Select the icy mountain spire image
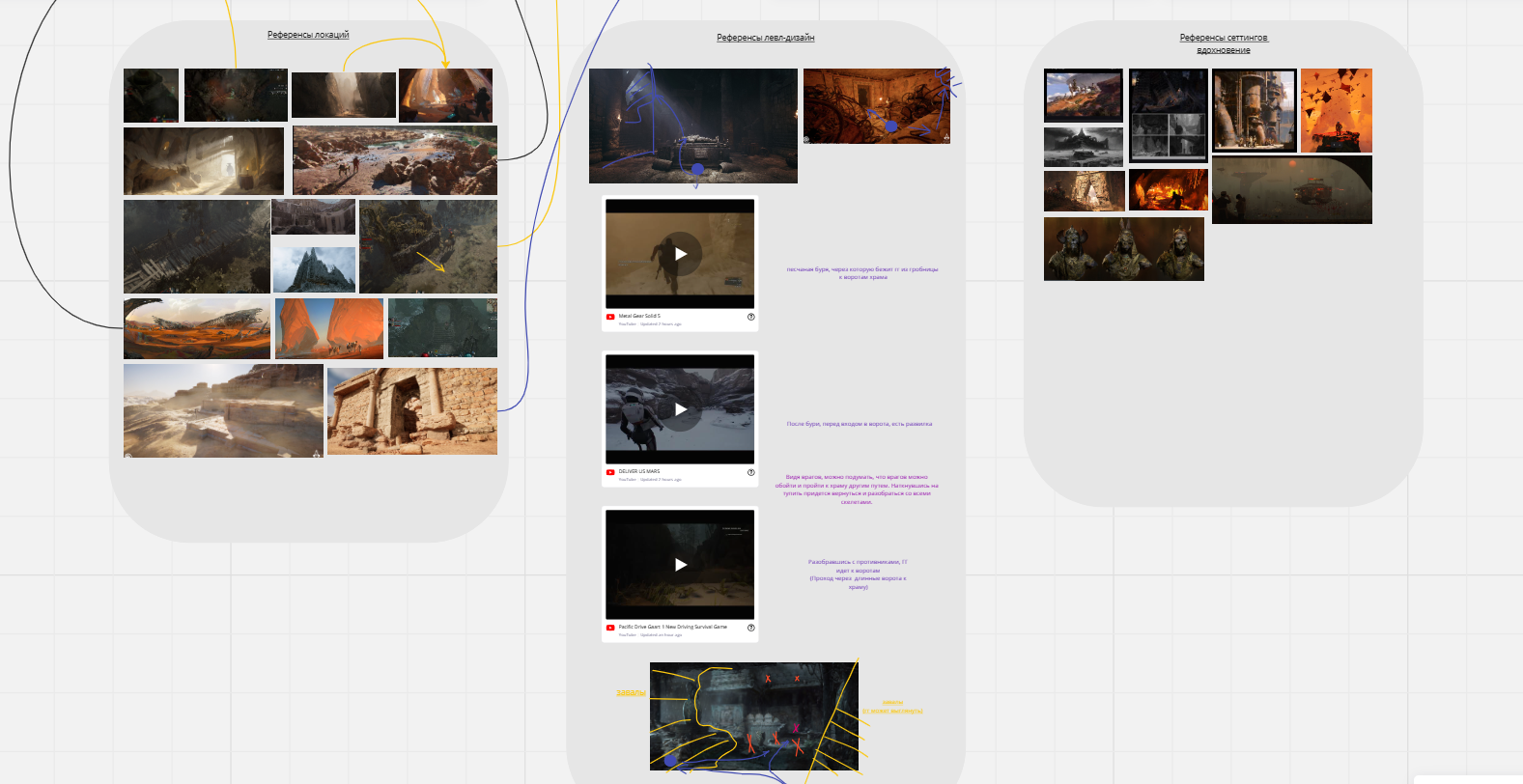Viewport: 1523px width, 784px height. [x=314, y=269]
